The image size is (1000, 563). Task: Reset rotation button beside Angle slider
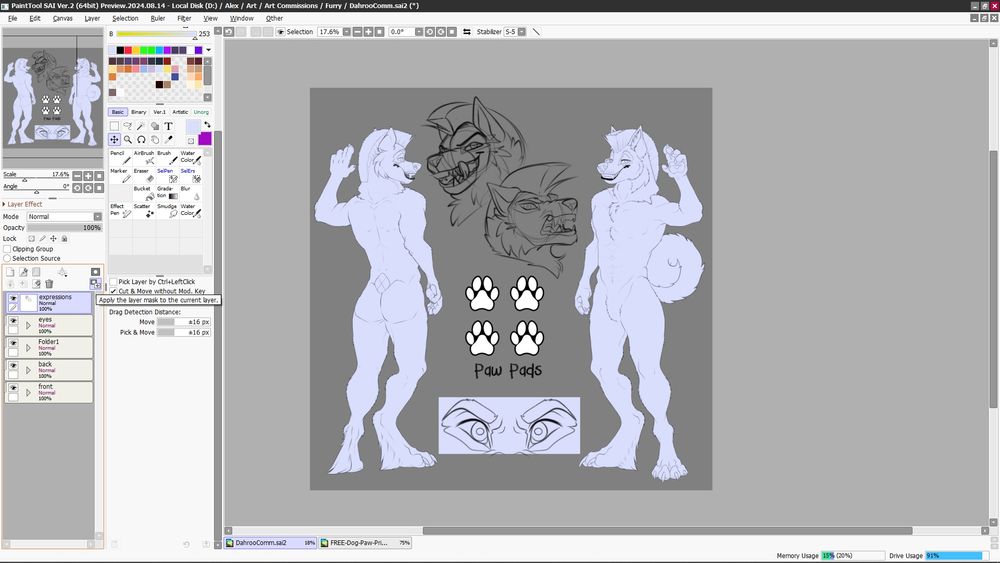click(99, 188)
